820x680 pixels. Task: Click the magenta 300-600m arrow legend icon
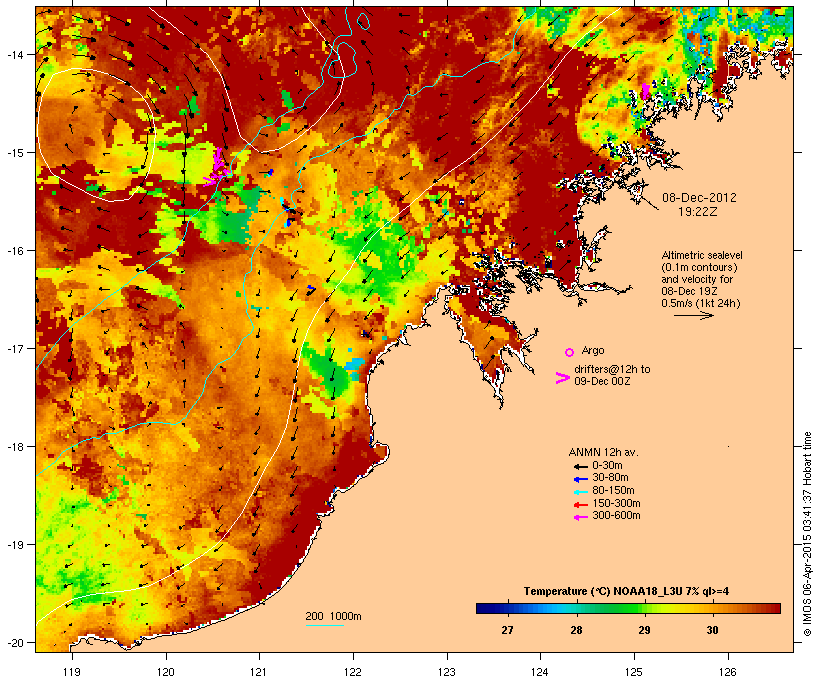click(580, 517)
